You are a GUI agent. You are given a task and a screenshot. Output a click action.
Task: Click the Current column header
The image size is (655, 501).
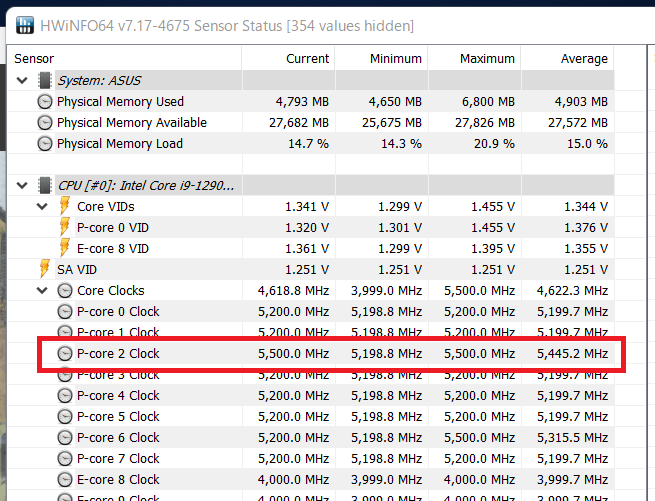pos(288,58)
